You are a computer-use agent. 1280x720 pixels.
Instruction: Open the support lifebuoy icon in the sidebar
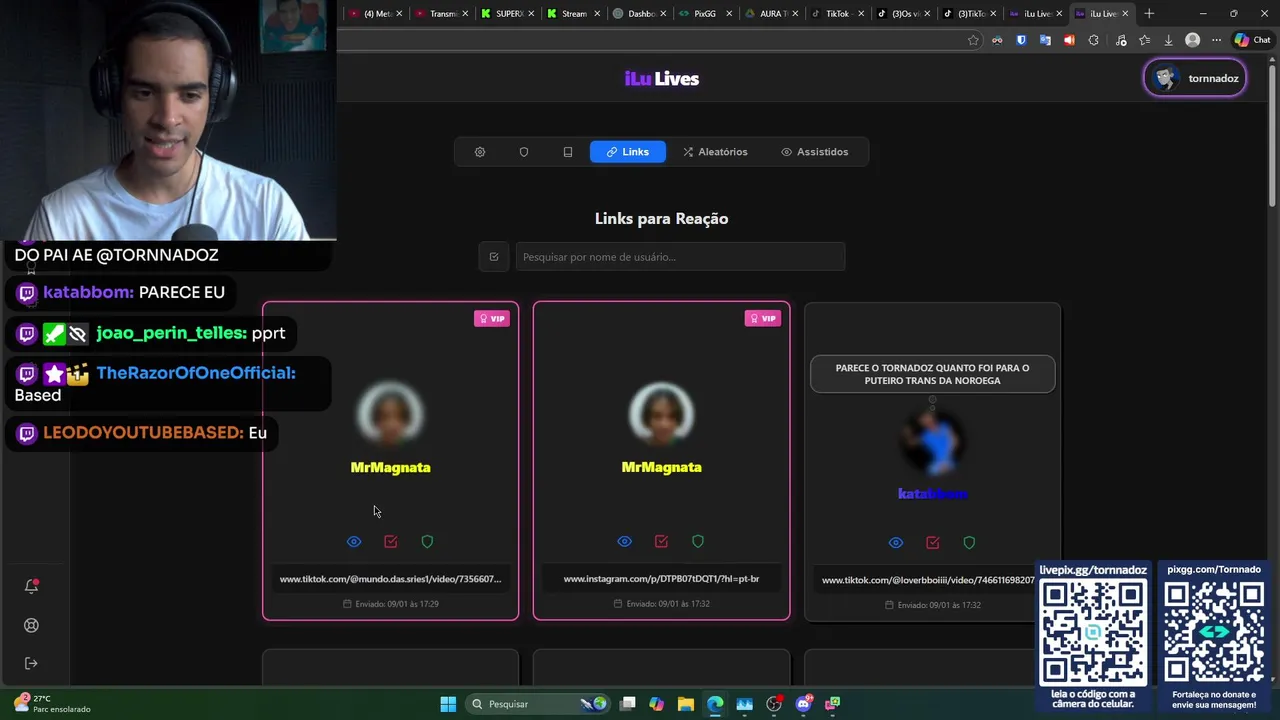31,625
